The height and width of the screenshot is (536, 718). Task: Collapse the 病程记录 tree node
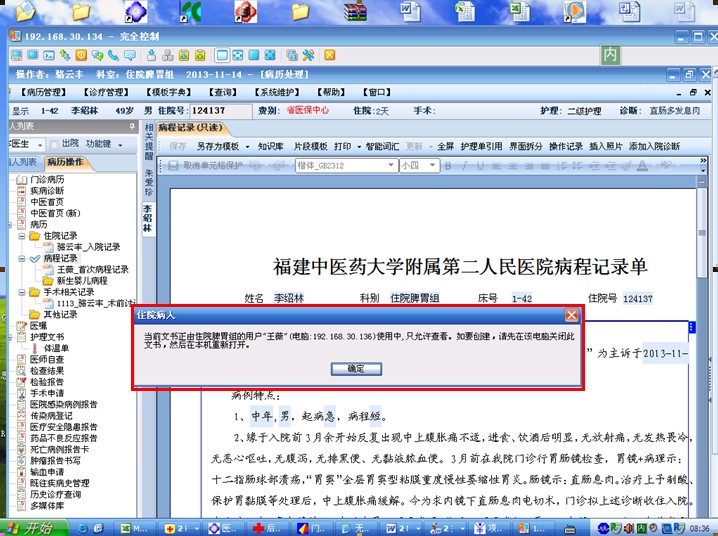point(22,259)
